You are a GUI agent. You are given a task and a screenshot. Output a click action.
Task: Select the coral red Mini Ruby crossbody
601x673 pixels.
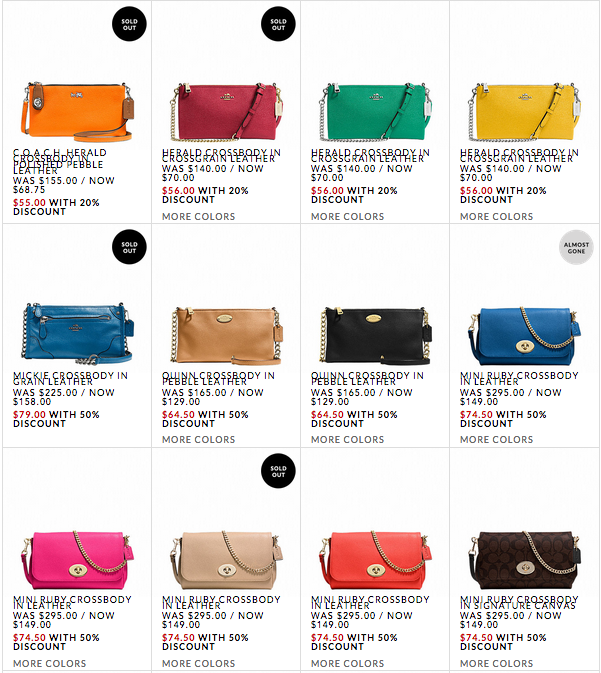point(375,560)
